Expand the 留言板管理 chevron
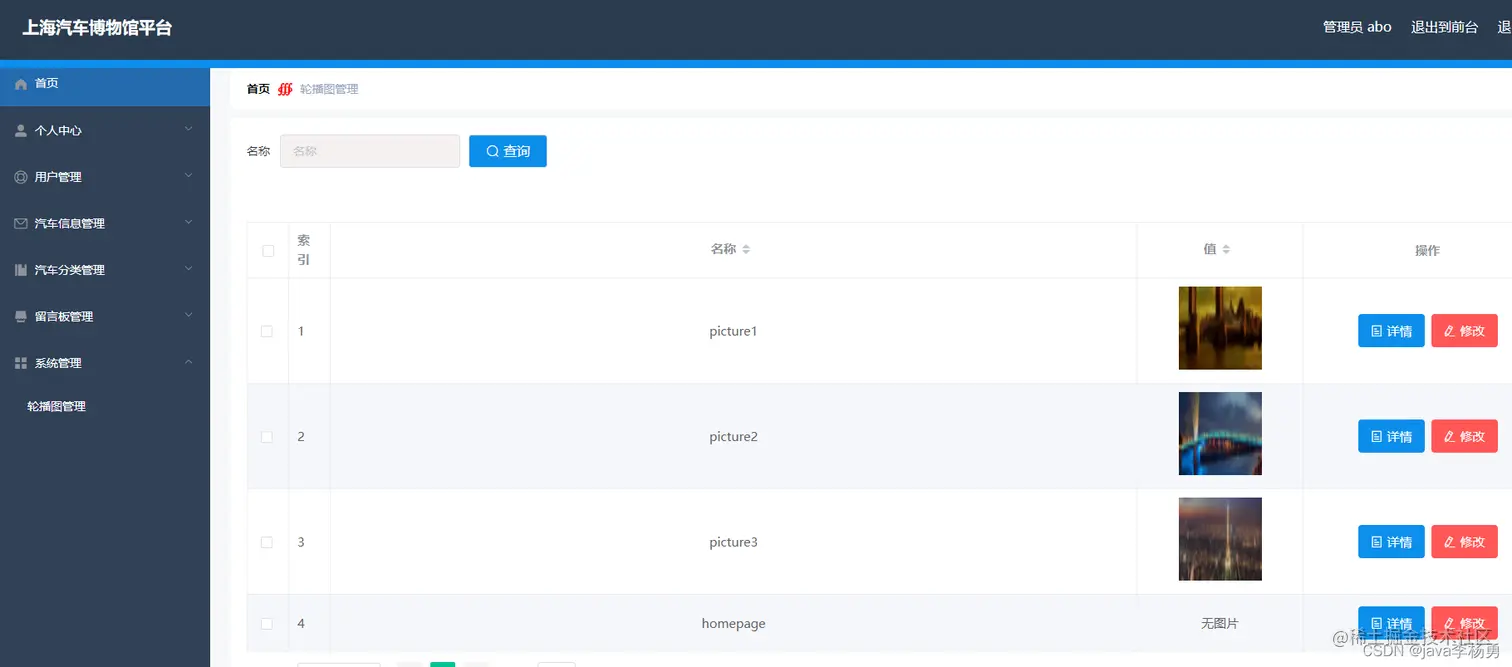The image size is (1512, 667). point(189,315)
